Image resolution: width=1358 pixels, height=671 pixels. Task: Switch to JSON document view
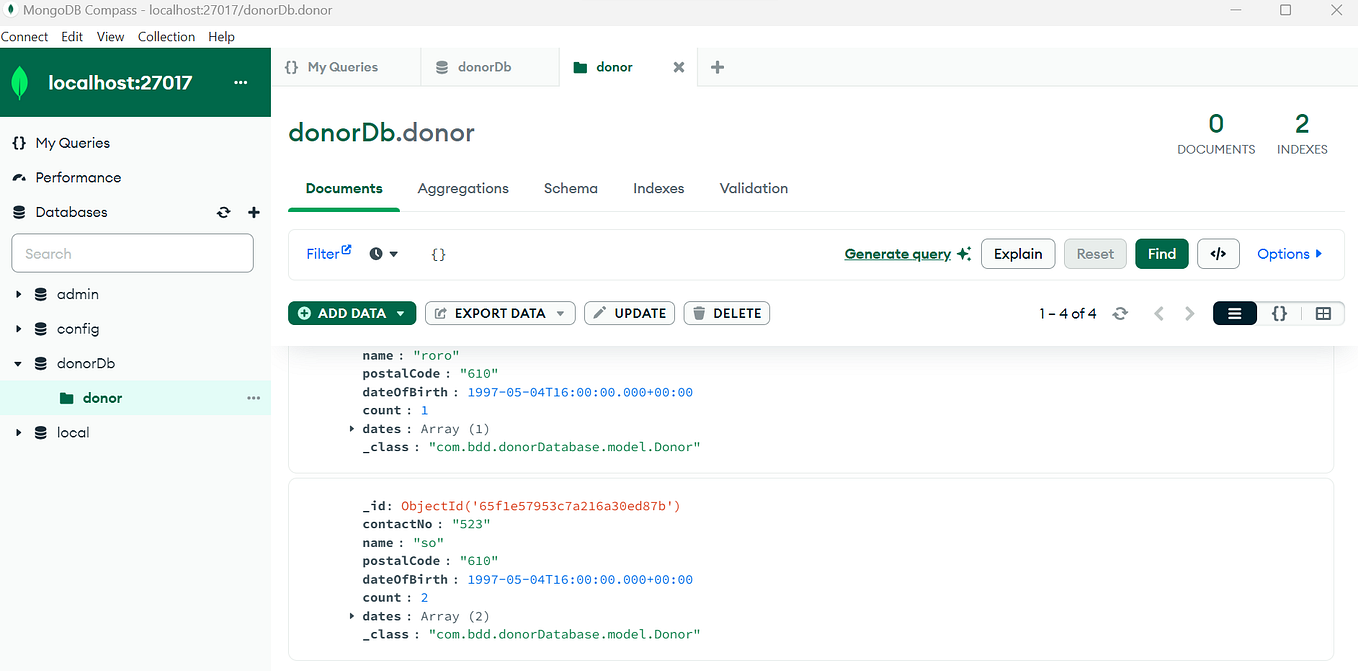(1279, 313)
